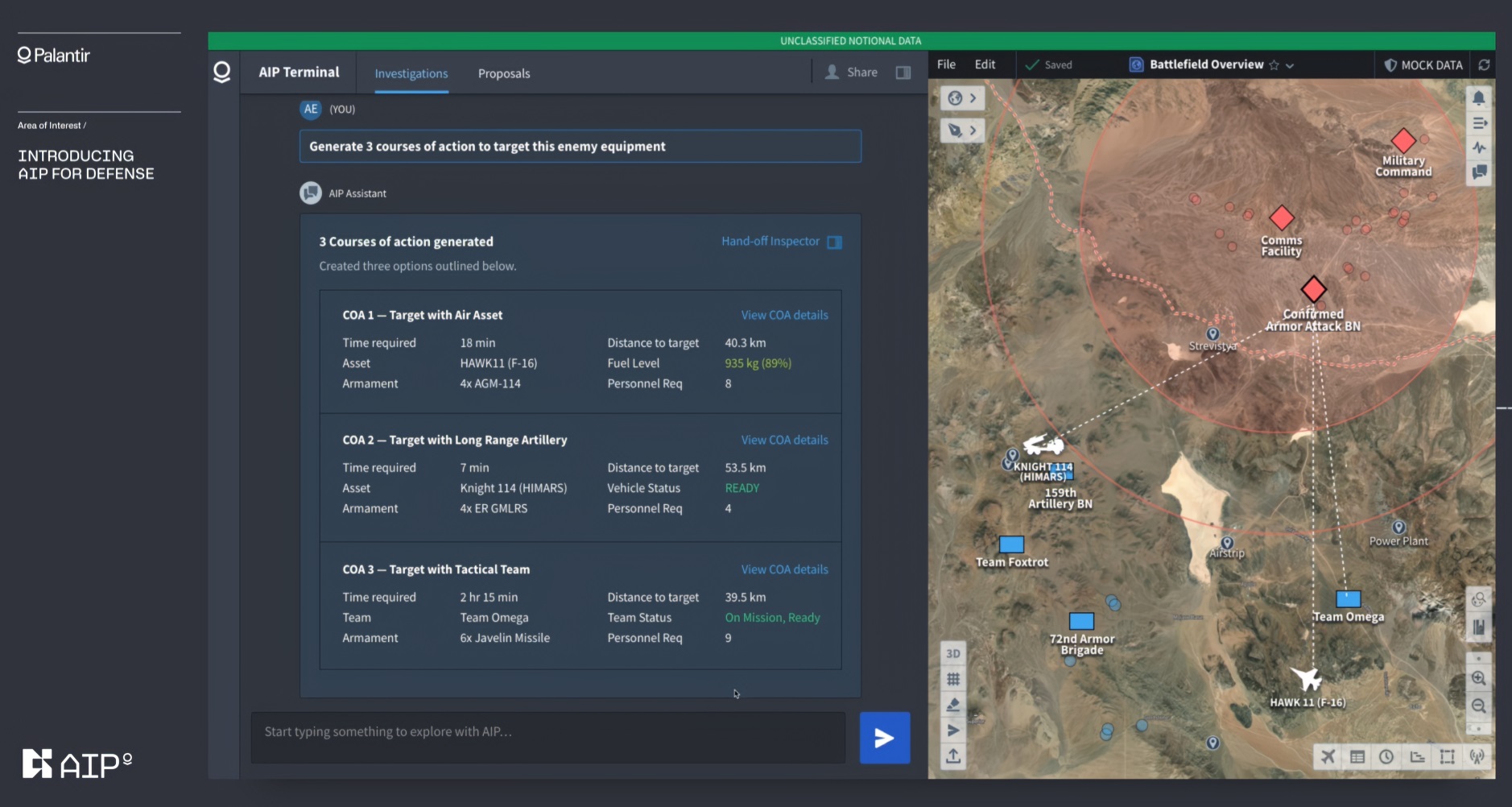This screenshot has width=1512, height=807.
Task: Click the map zoom in magnifier
Action: (1478, 678)
